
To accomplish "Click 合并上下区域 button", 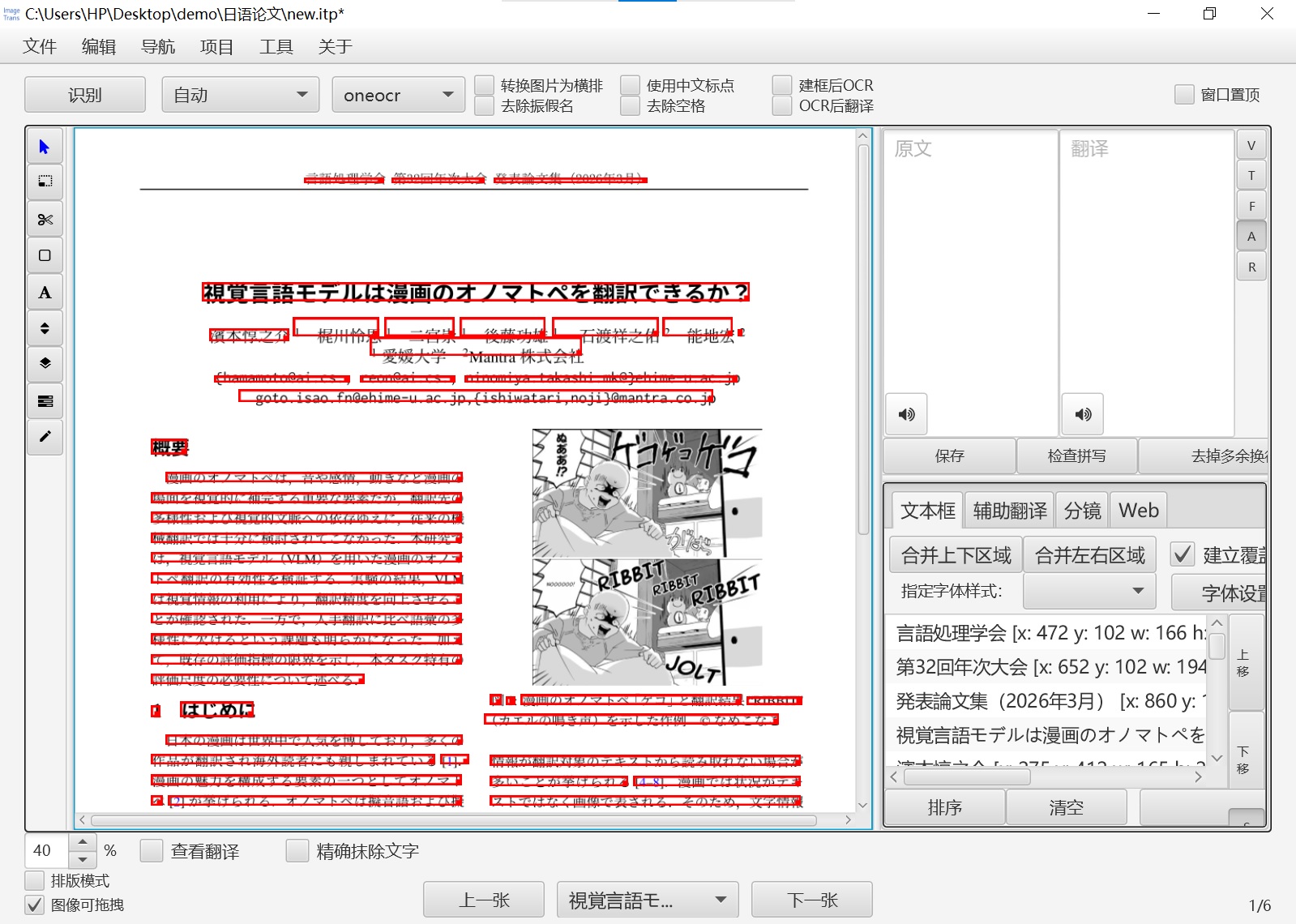I will (956, 555).
